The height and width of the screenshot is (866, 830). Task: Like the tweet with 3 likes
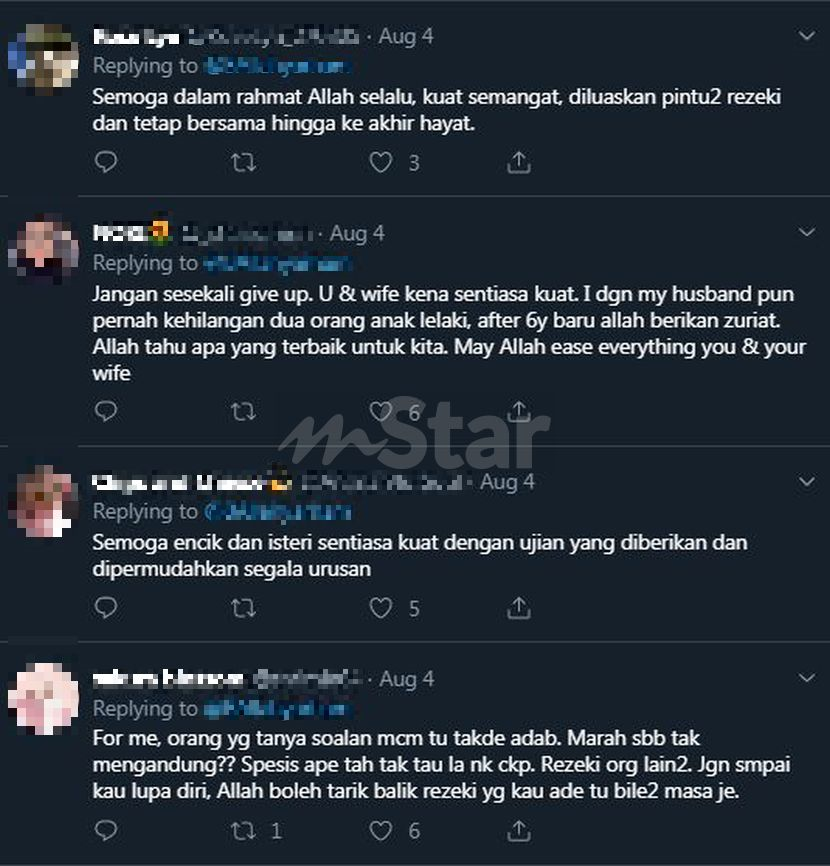380,162
